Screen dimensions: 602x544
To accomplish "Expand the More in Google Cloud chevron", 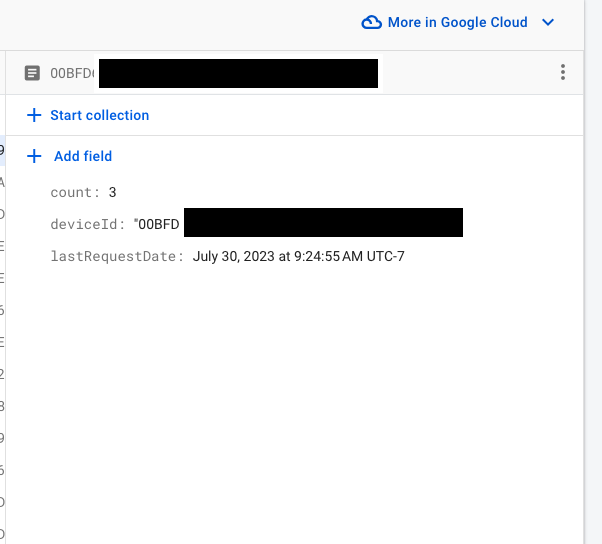I will 547,22.
